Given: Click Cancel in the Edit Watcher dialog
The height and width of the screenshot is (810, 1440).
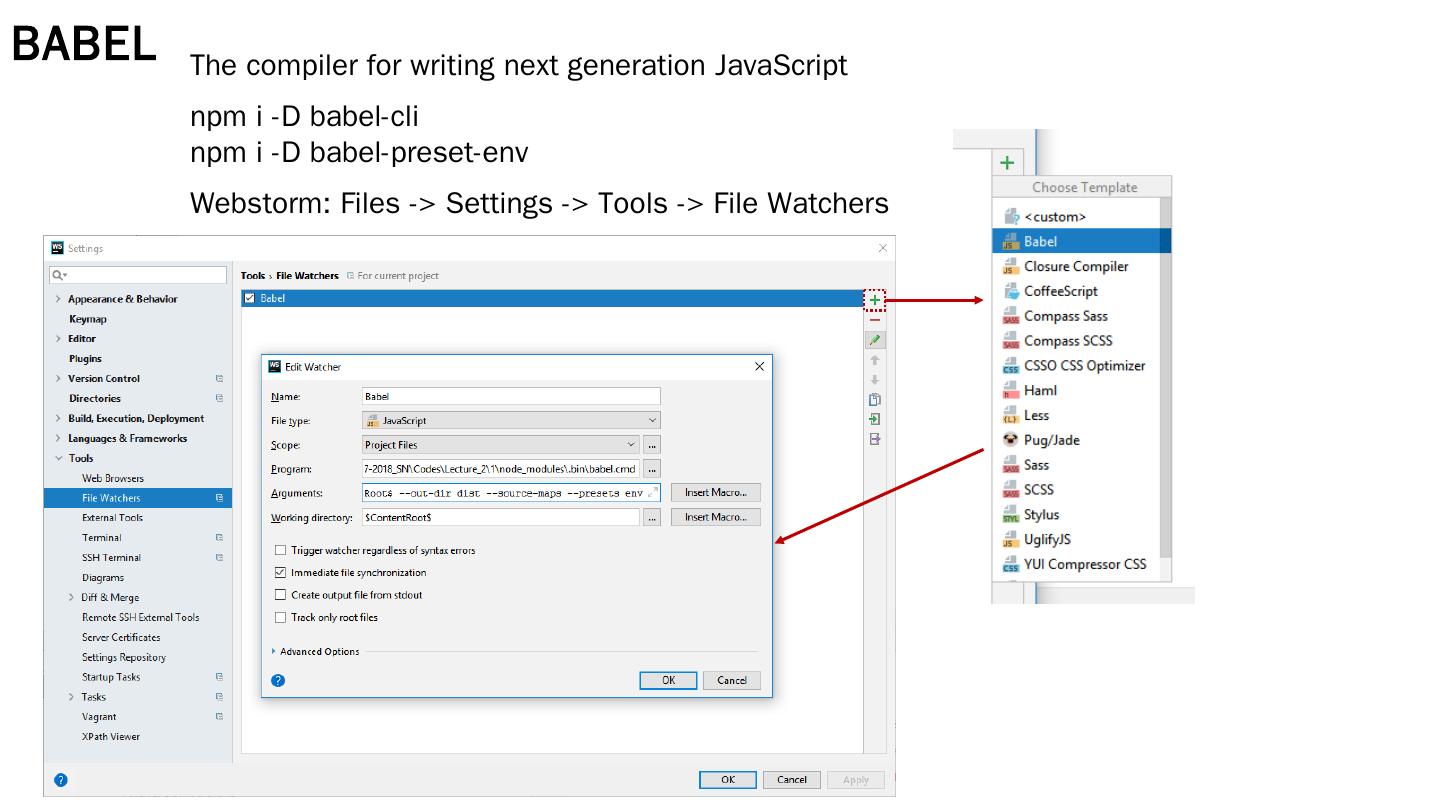Looking at the screenshot, I should click(731, 681).
